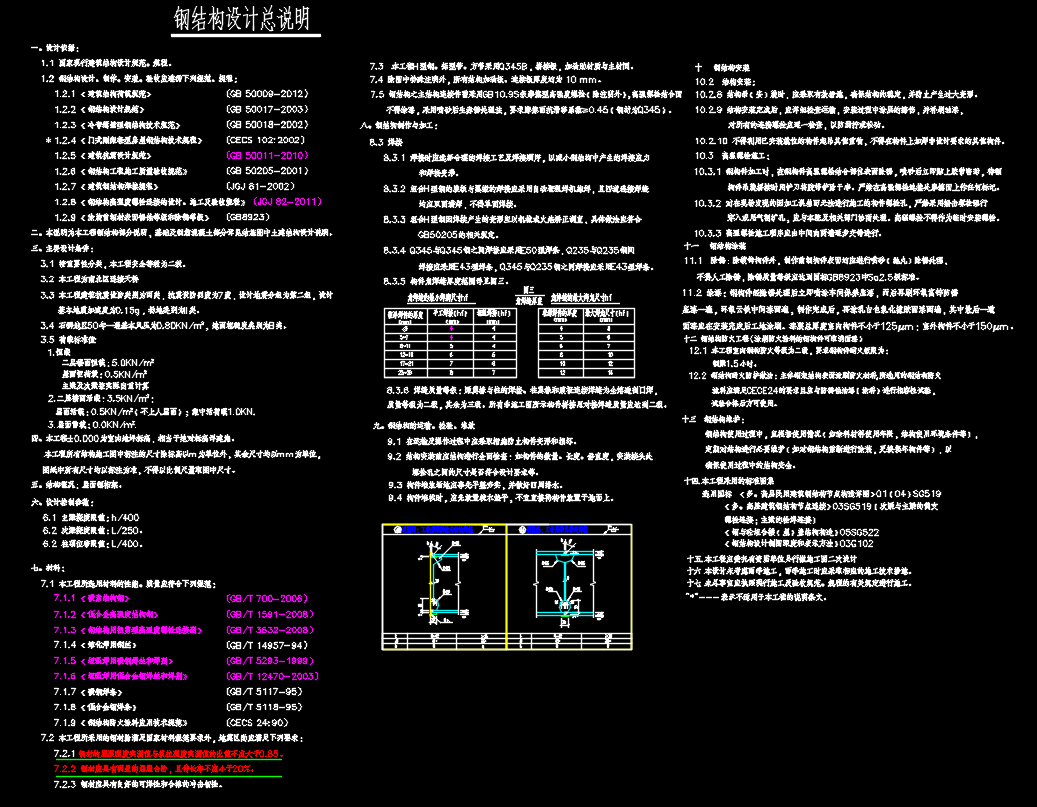Select the magenta text (GB/T 700-2006)
Screen dimensions: 1037x807
[x=267, y=599]
